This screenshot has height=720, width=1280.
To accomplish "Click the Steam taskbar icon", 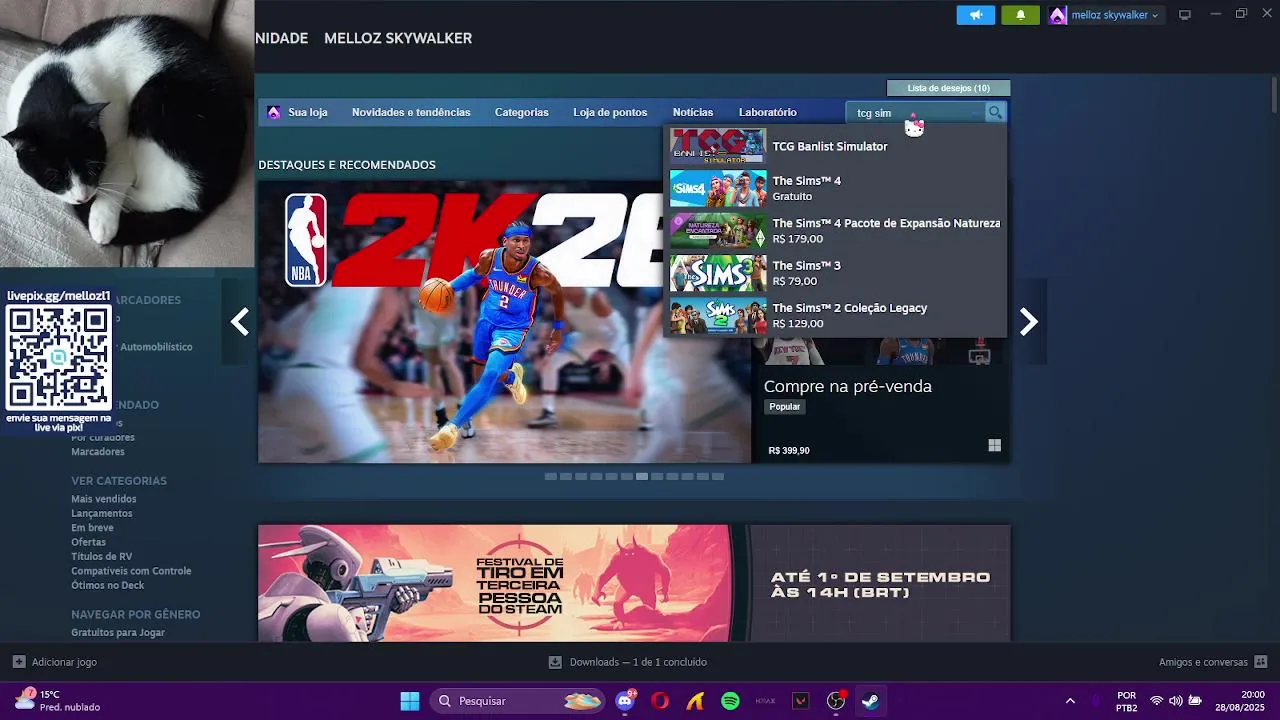I will point(871,701).
